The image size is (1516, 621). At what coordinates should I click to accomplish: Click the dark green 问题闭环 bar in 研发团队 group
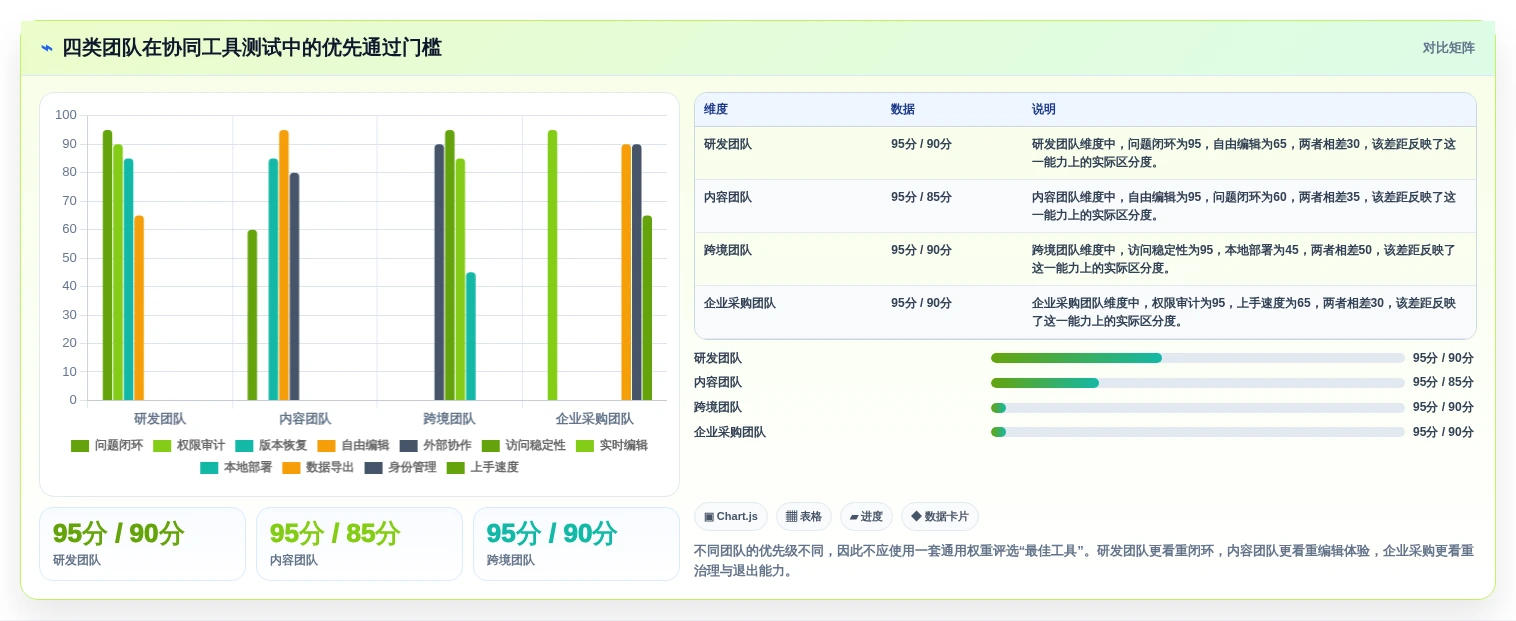coord(107,265)
